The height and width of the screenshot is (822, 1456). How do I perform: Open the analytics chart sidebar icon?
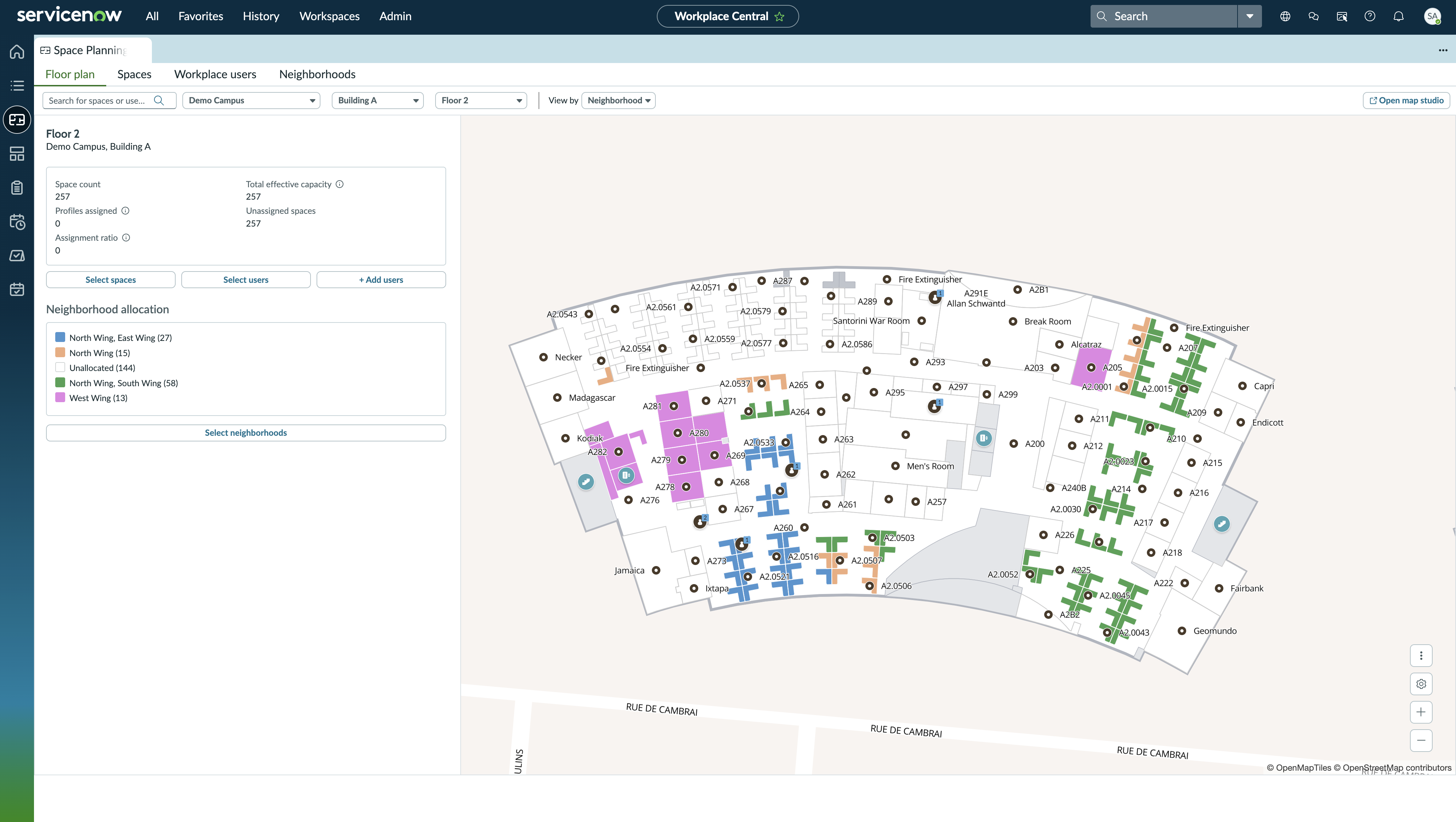click(x=17, y=255)
